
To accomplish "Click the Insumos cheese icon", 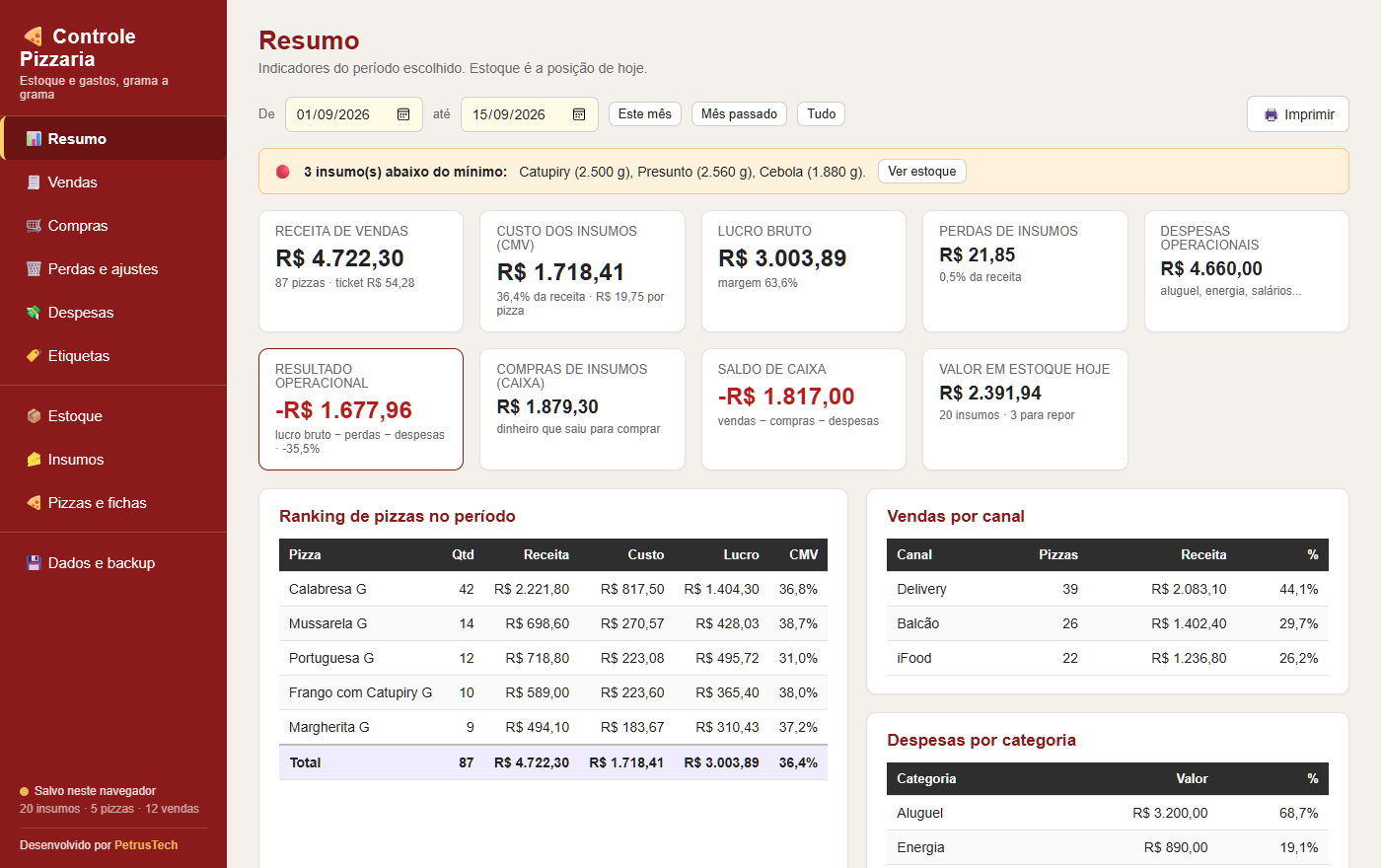I will pyautogui.click(x=34, y=460).
